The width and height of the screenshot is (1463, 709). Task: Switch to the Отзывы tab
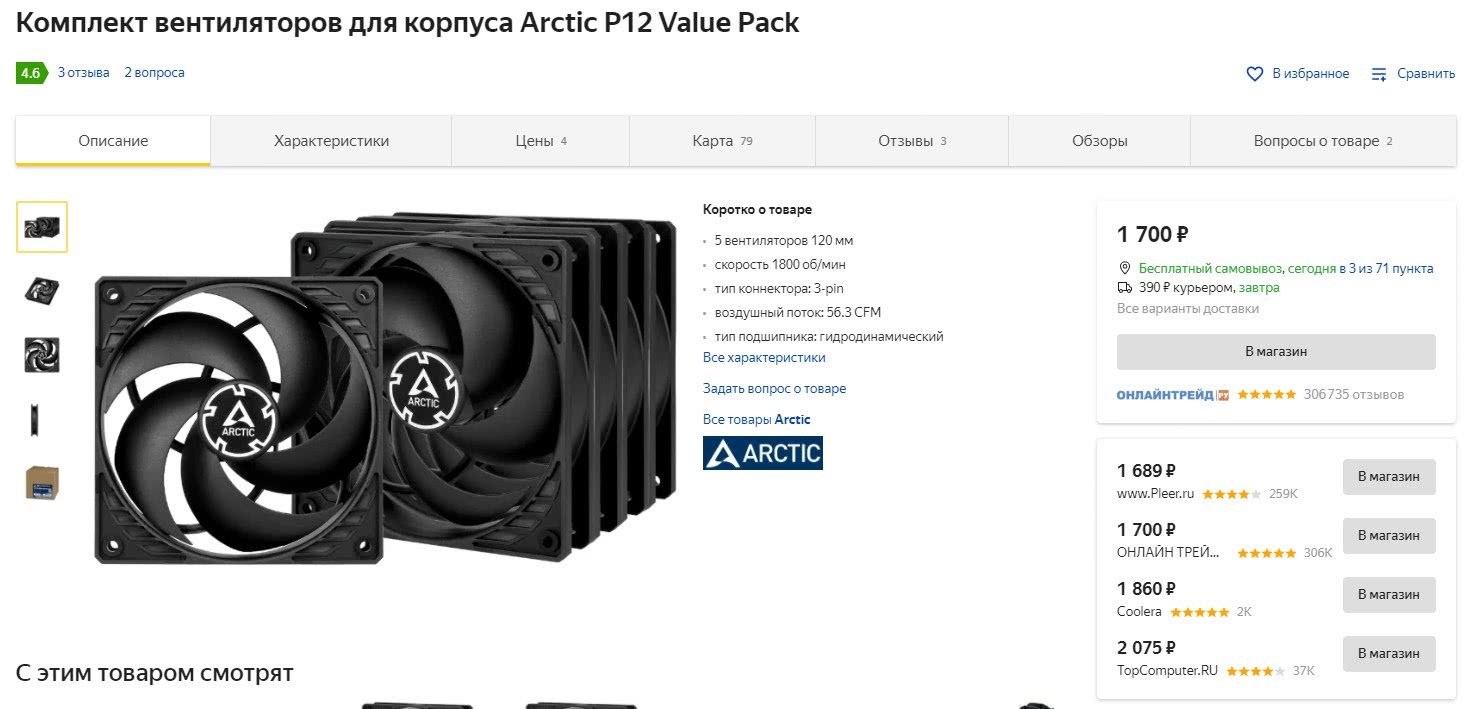click(x=912, y=141)
